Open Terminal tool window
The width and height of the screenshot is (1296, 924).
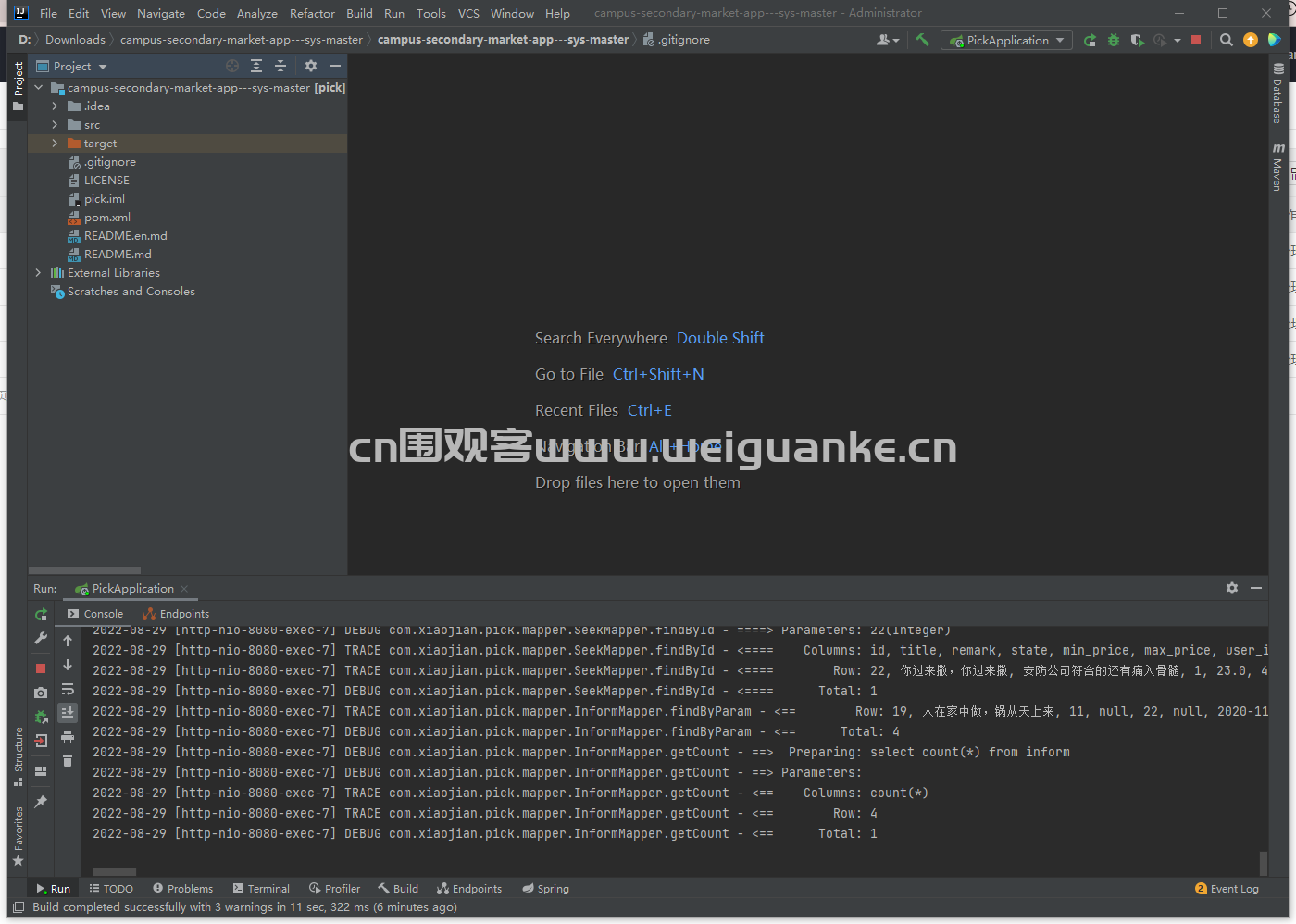261,889
